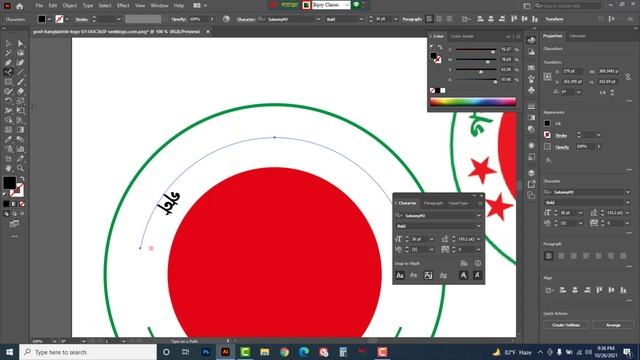Viewport: 640px width, 360px height.
Task: Select the Eraser tool
Action: point(20,91)
